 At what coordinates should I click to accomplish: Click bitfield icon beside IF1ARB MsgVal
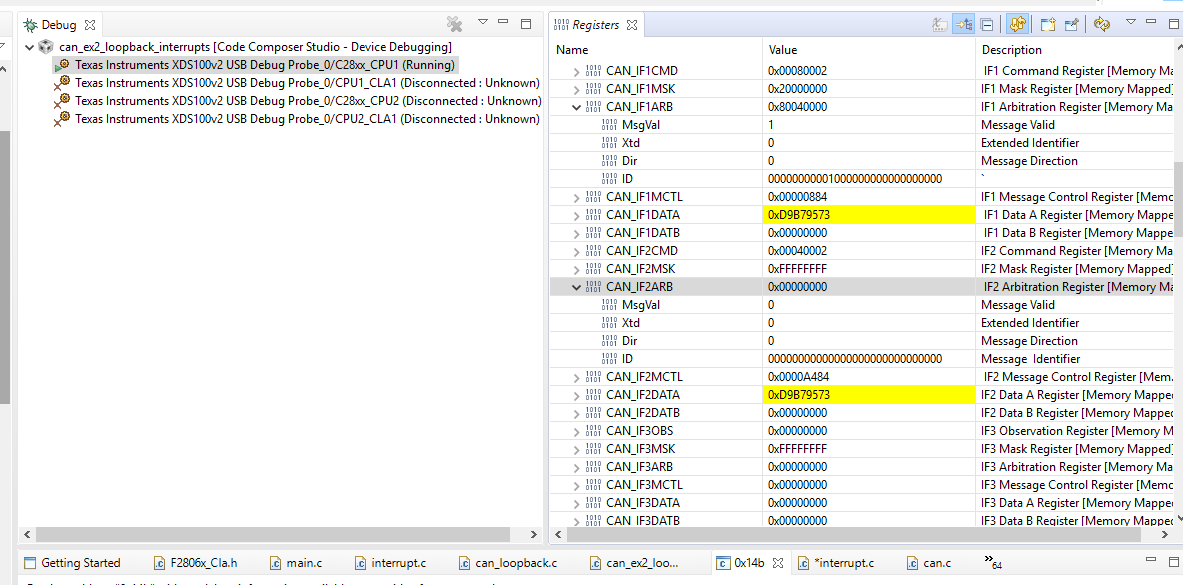(x=610, y=125)
